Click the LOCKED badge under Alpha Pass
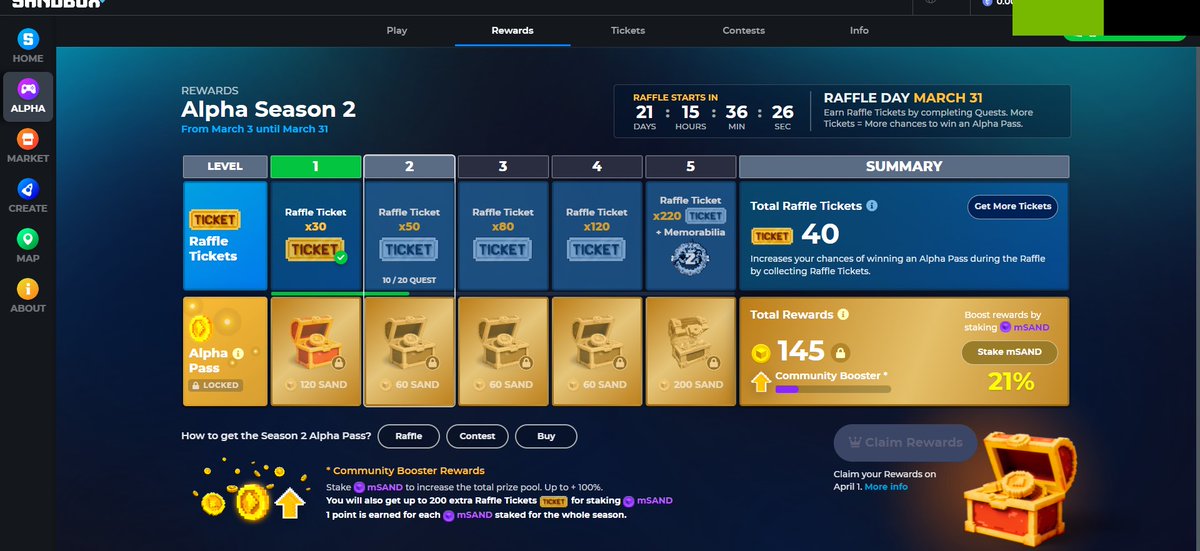Image resolution: width=1200 pixels, height=551 pixels. pos(214,385)
